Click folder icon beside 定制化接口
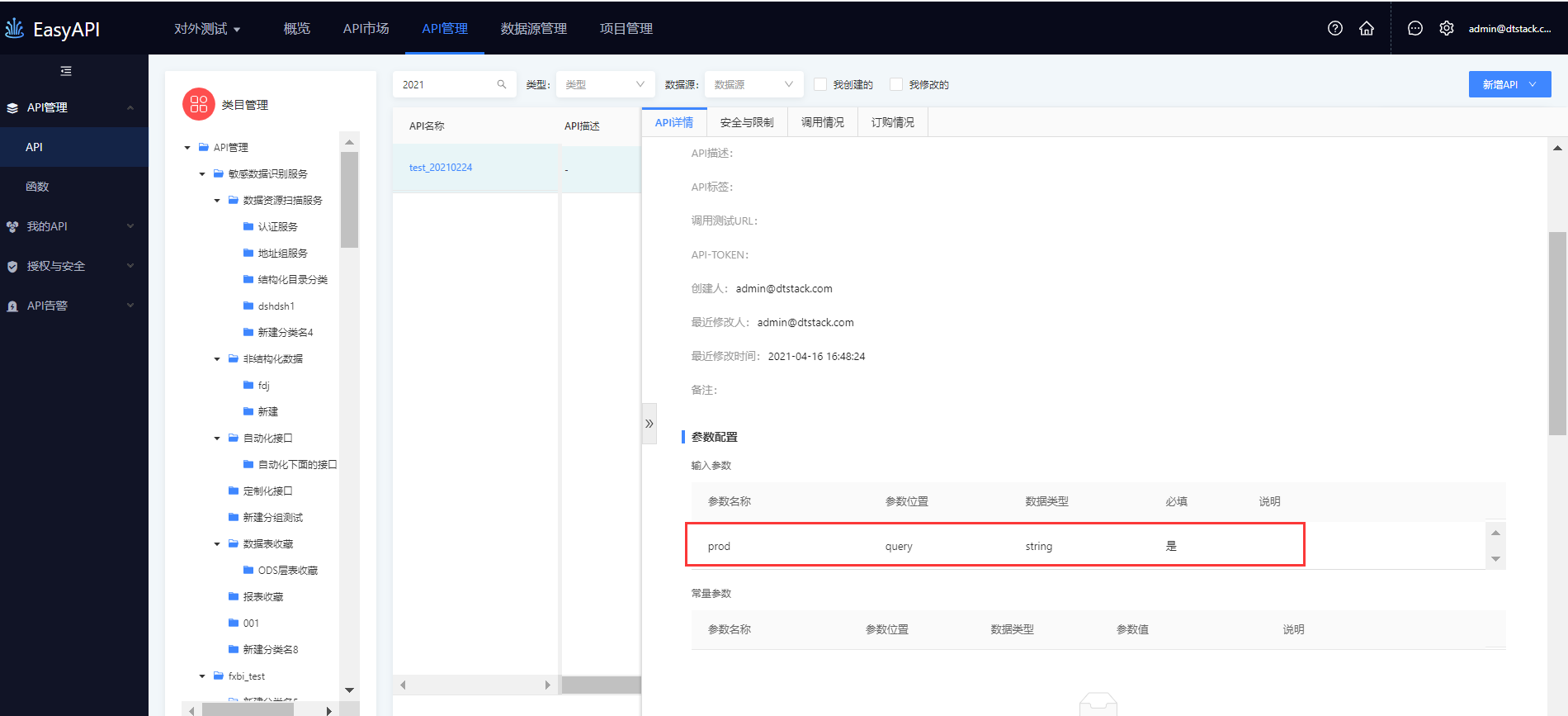Viewport: 1568px width, 716px height. [234, 491]
